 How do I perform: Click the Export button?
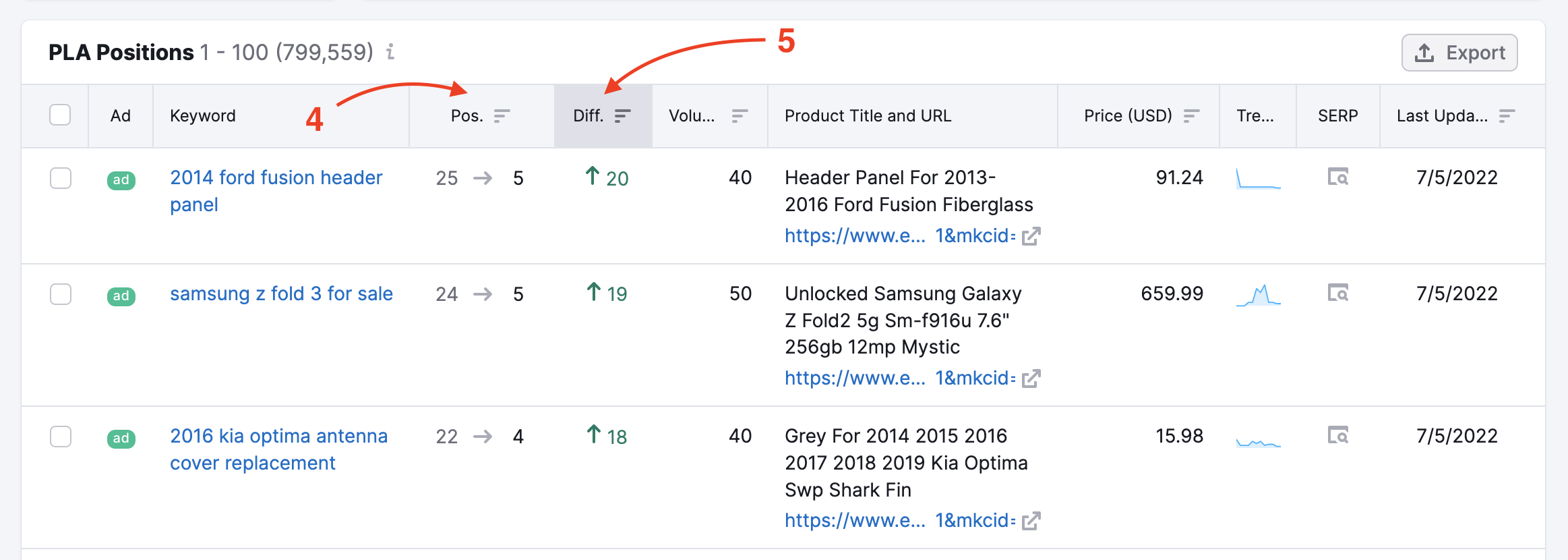(1459, 53)
